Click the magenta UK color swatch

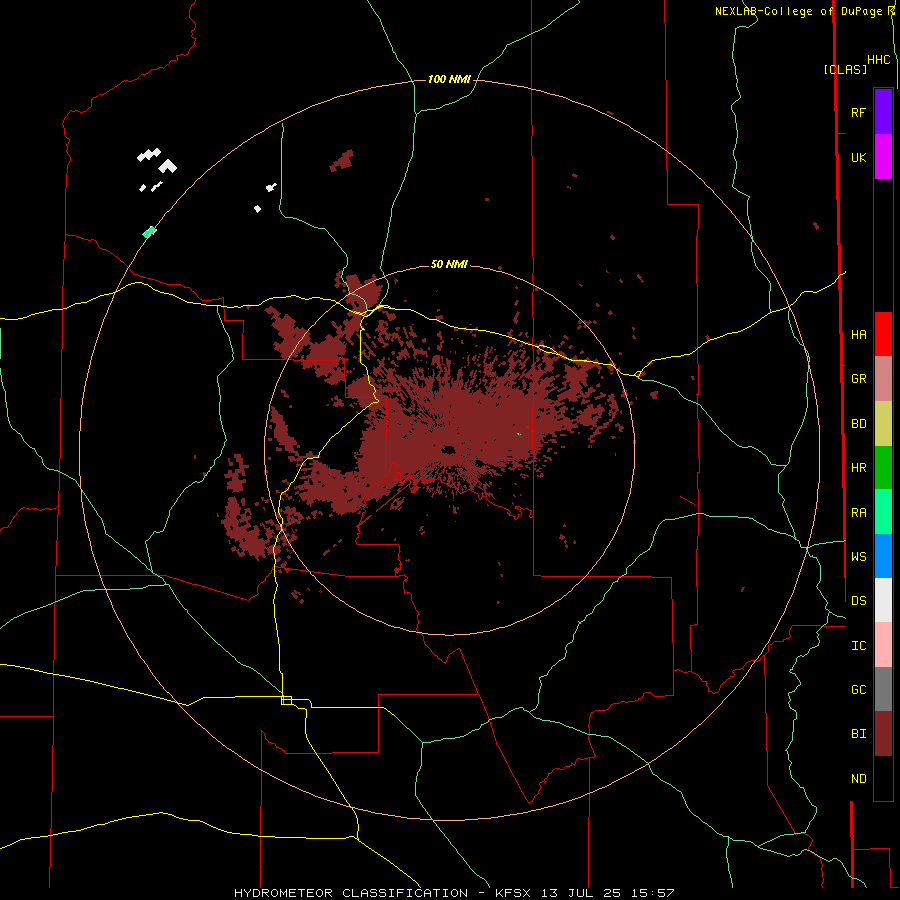click(x=883, y=157)
